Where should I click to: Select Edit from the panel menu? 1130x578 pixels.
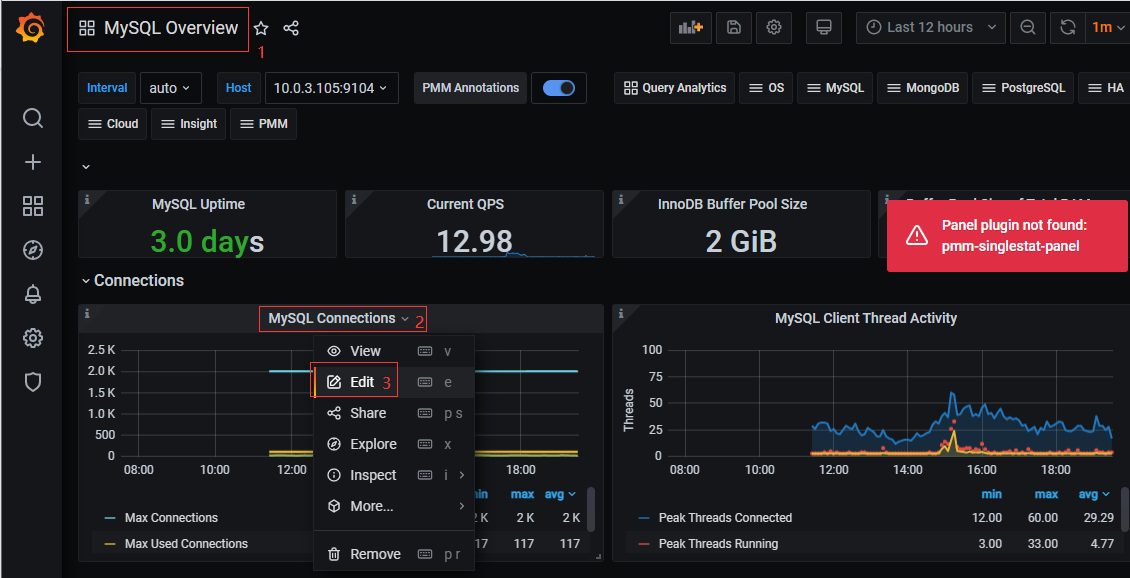[x=361, y=382]
